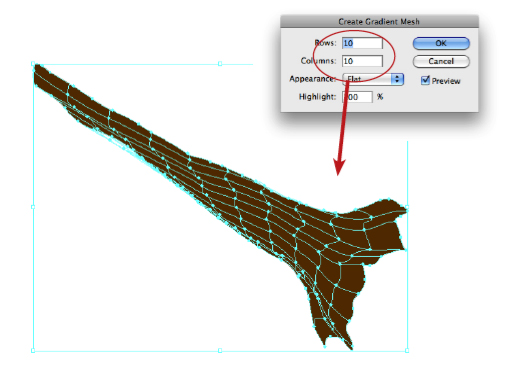The image size is (506, 367).
Task: Select the bottom-left bounding box handle
Action: [x=33, y=350]
